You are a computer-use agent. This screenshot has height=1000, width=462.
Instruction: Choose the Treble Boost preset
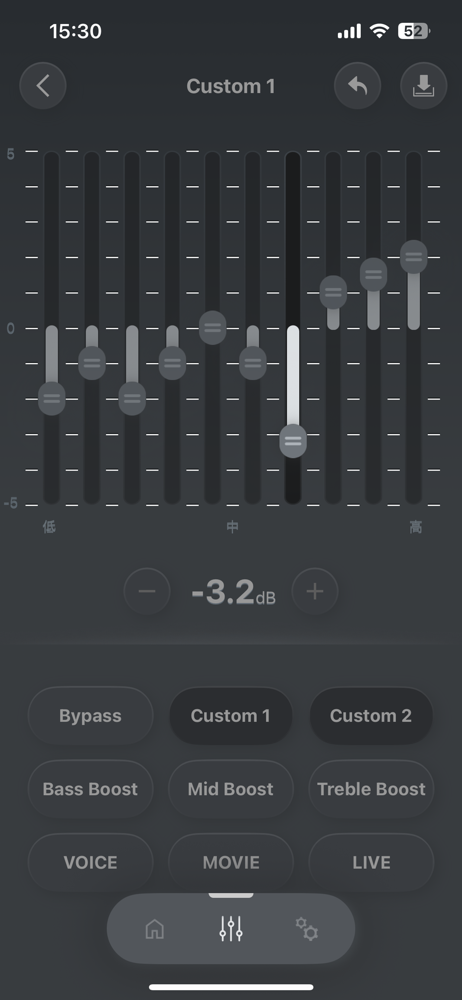click(x=371, y=789)
